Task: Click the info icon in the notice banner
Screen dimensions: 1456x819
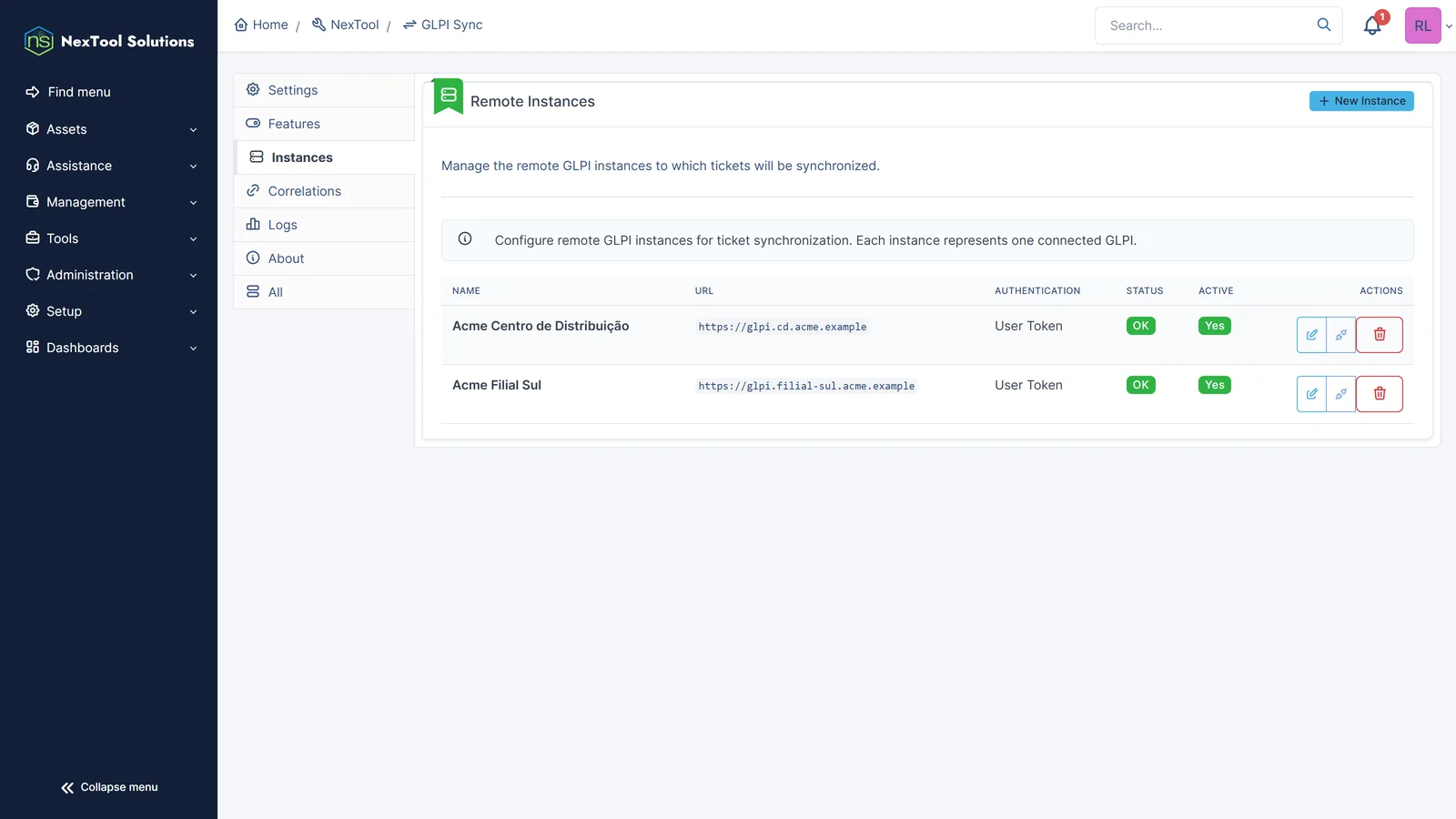Action: [465, 239]
